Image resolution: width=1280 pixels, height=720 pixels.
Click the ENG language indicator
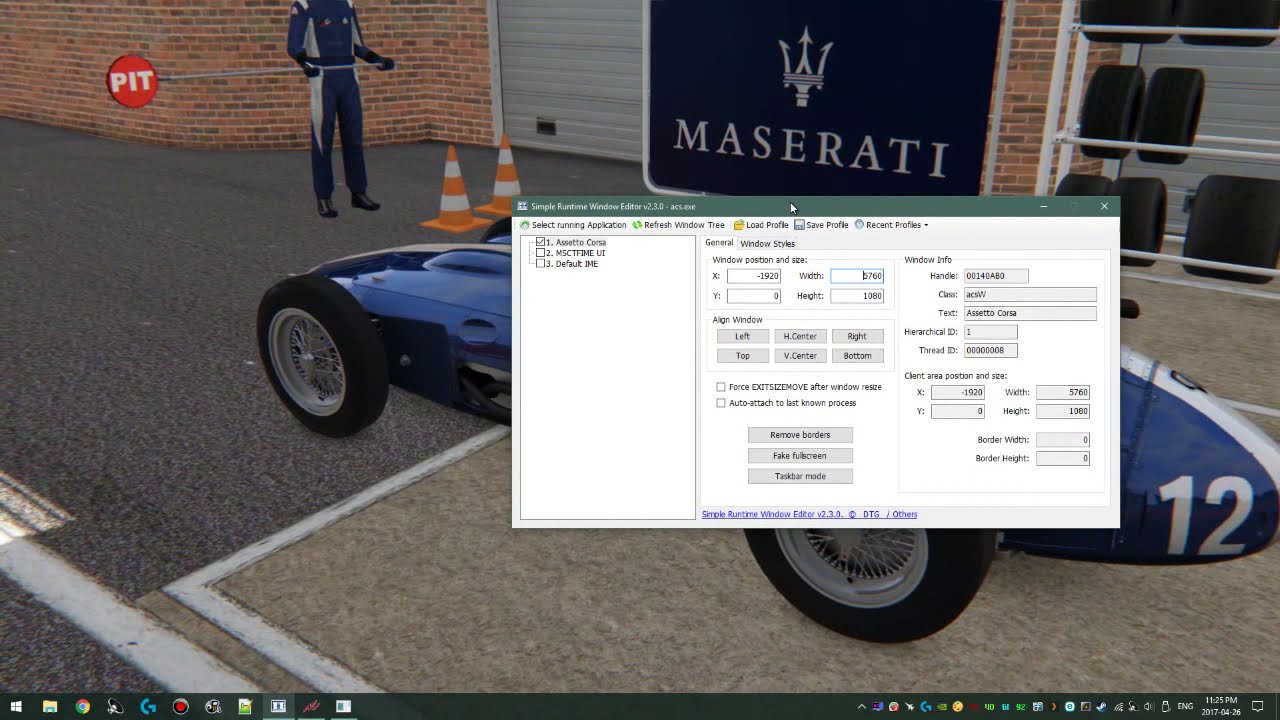click(1185, 707)
